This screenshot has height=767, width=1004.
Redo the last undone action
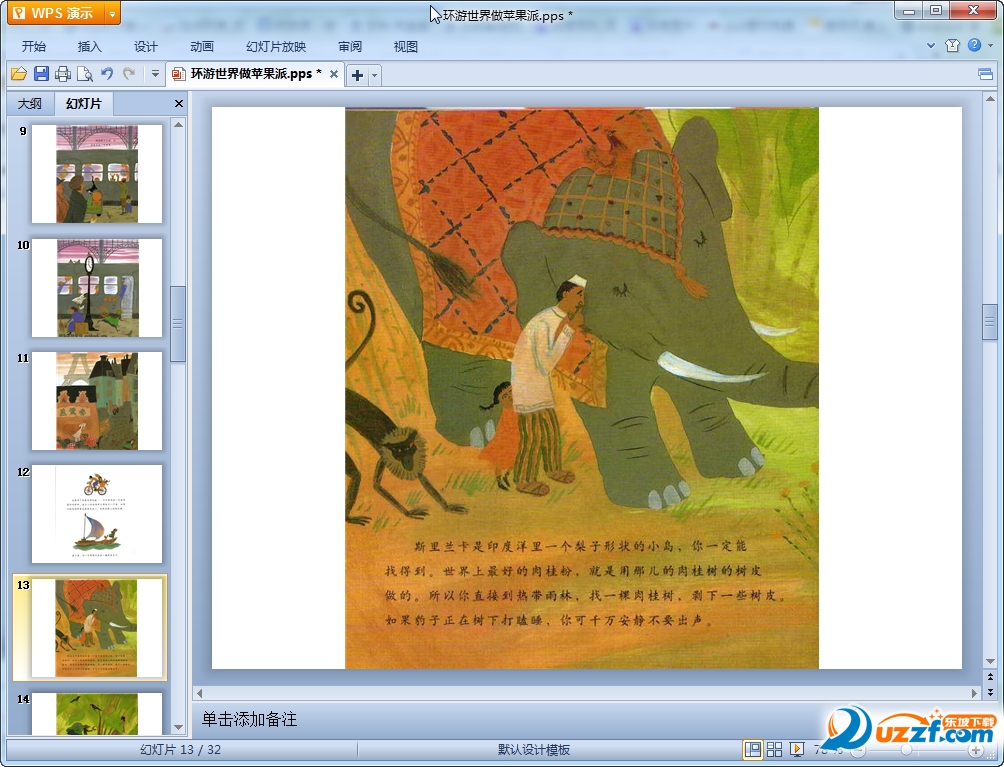(129, 74)
